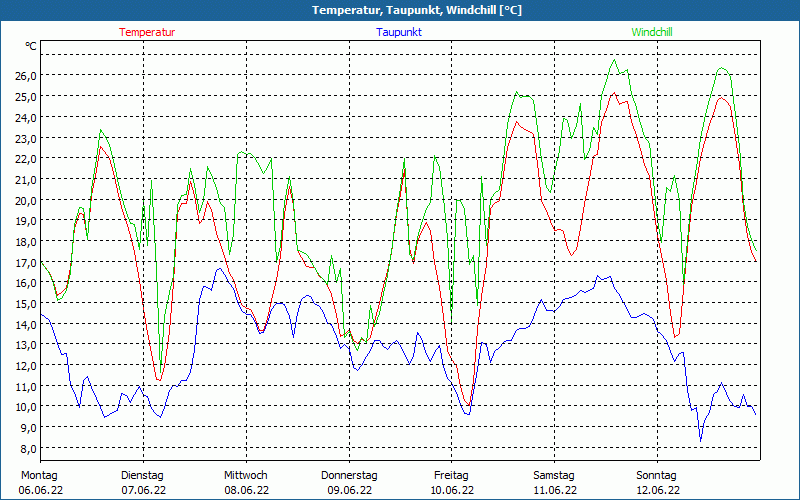Click the Sonntag day label
Screen dimensions: 800x500
click(656, 475)
